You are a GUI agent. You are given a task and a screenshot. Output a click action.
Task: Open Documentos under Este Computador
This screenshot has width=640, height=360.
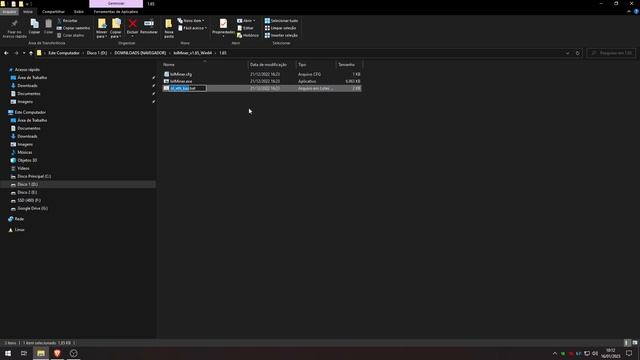[29, 128]
